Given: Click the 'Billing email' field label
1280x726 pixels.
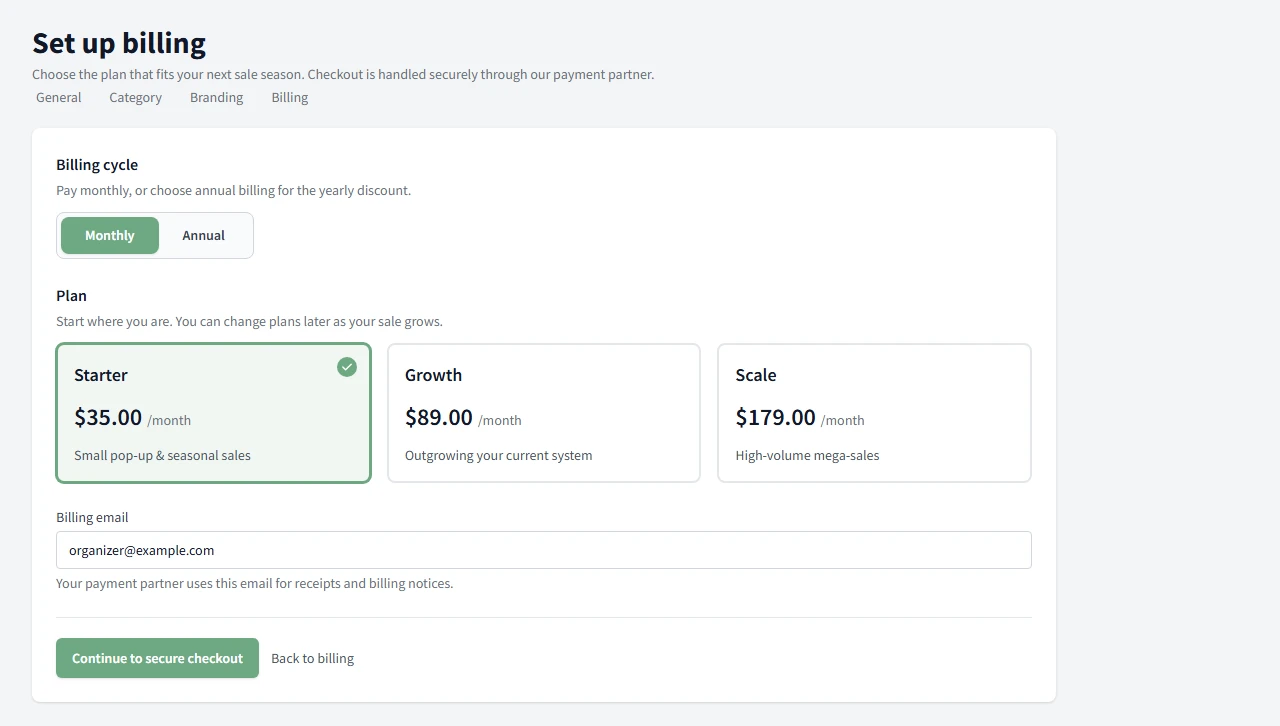Looking at the screenshot, I should [92, 518].
